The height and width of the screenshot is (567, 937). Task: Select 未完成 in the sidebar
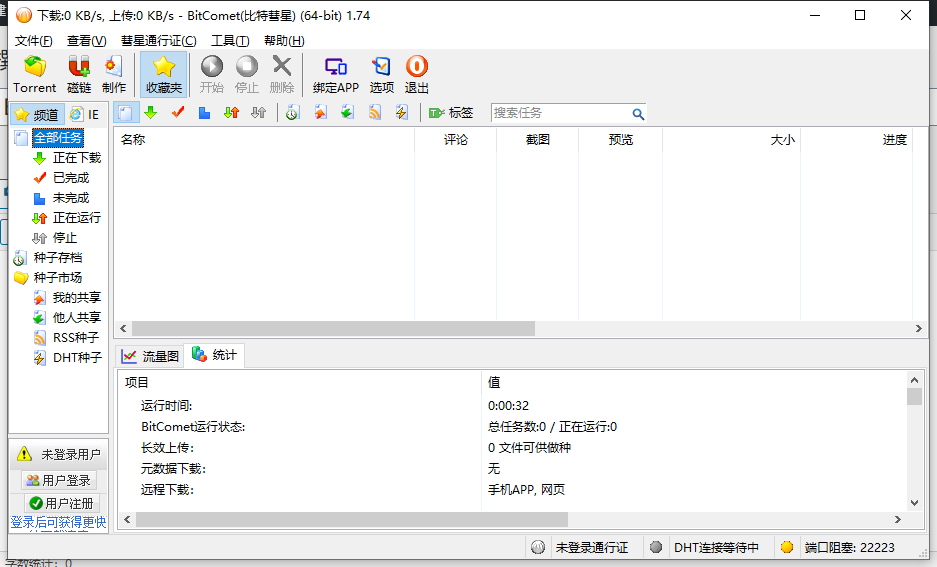tap(71, 198)
